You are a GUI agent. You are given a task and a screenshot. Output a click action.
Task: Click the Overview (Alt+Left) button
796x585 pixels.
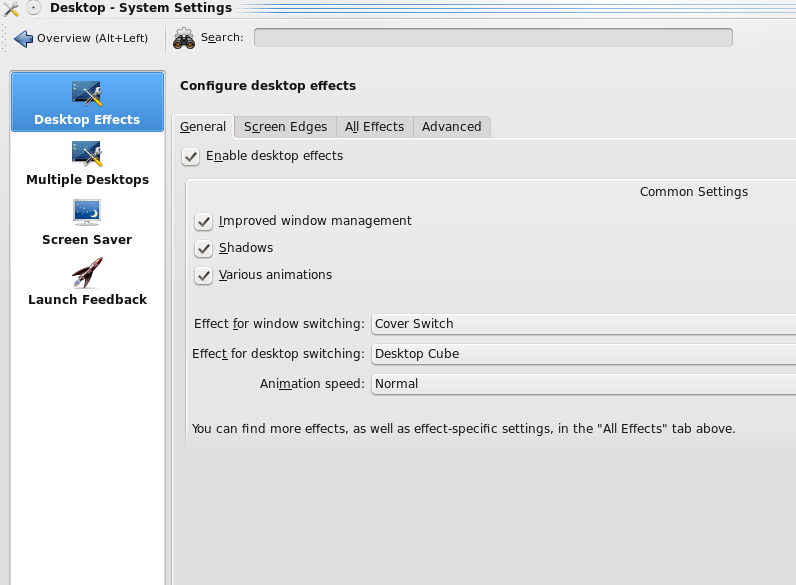81,39
